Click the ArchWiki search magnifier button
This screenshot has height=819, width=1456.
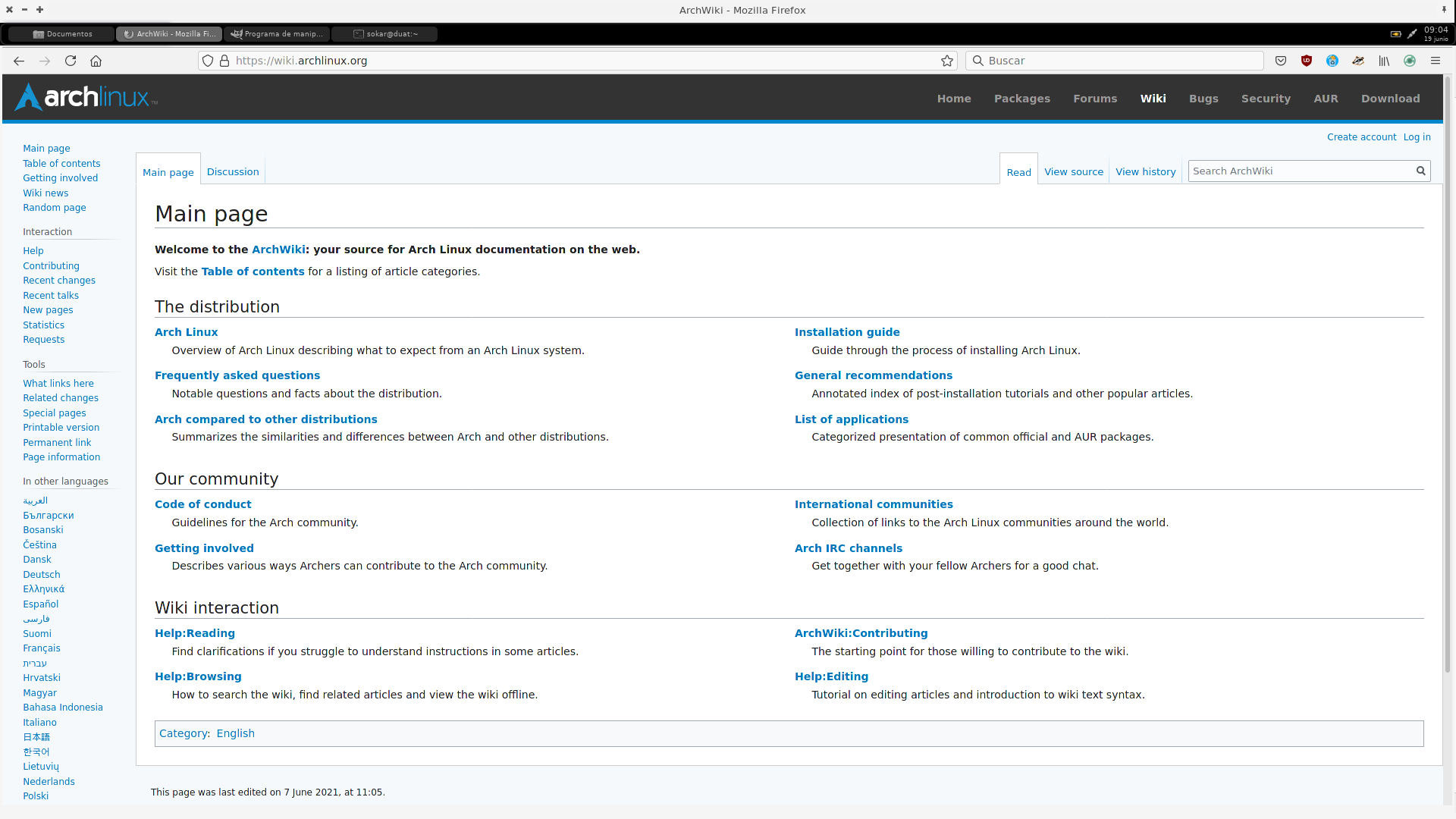[x=1421, y=171]
